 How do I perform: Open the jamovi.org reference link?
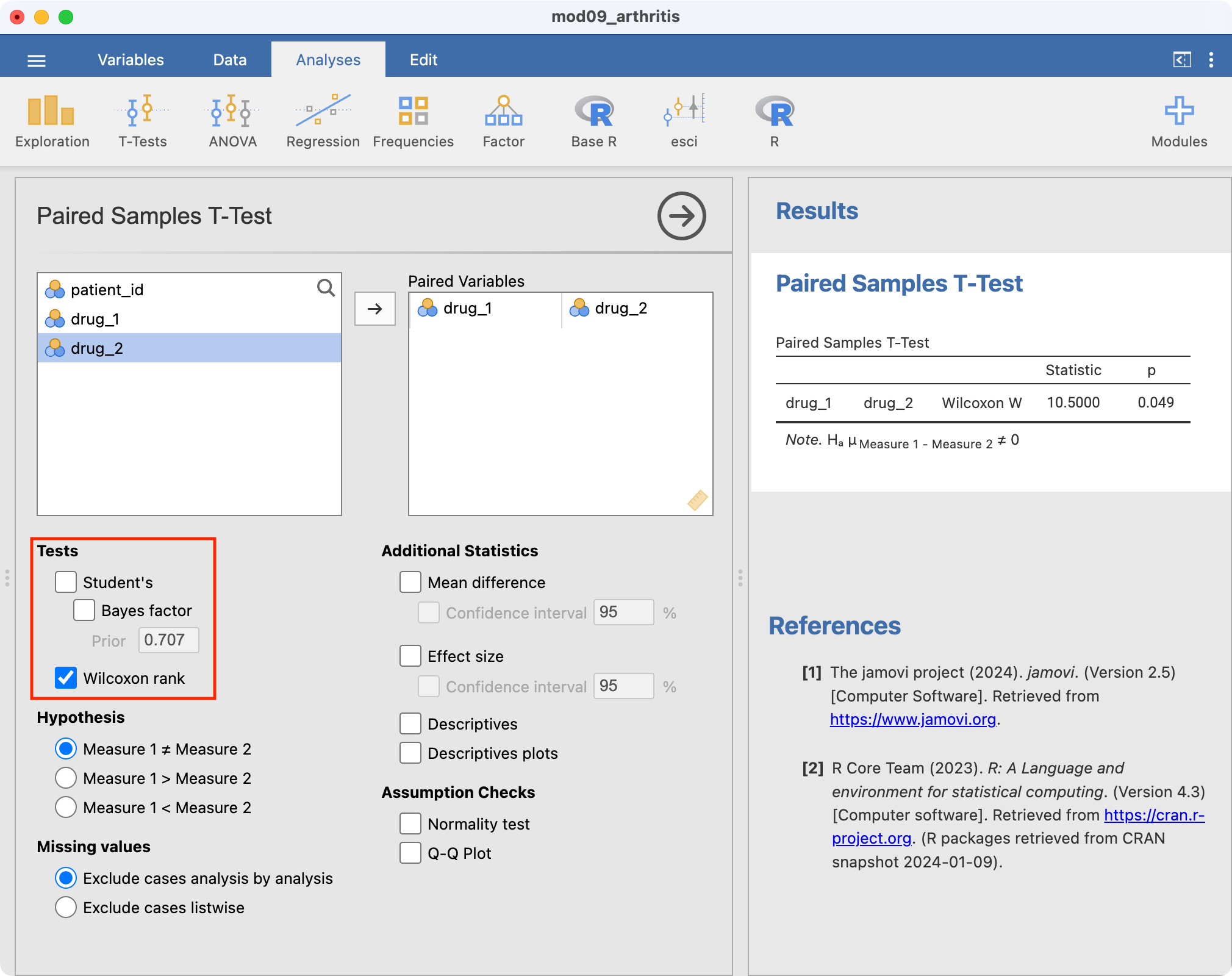coord(912,719)
